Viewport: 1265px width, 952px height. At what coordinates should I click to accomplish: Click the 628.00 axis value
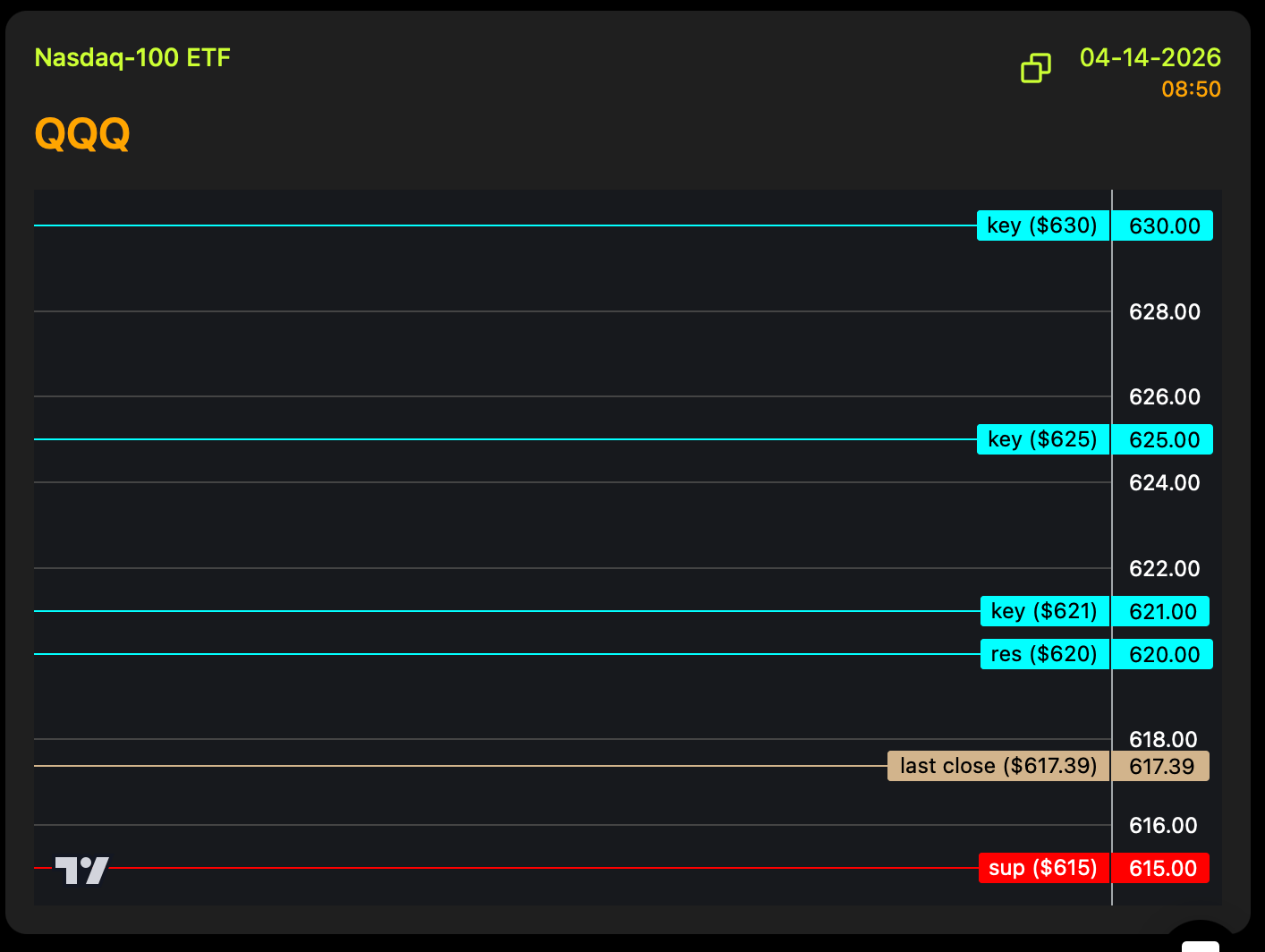pyautogui.click(x=1165, y=311)
